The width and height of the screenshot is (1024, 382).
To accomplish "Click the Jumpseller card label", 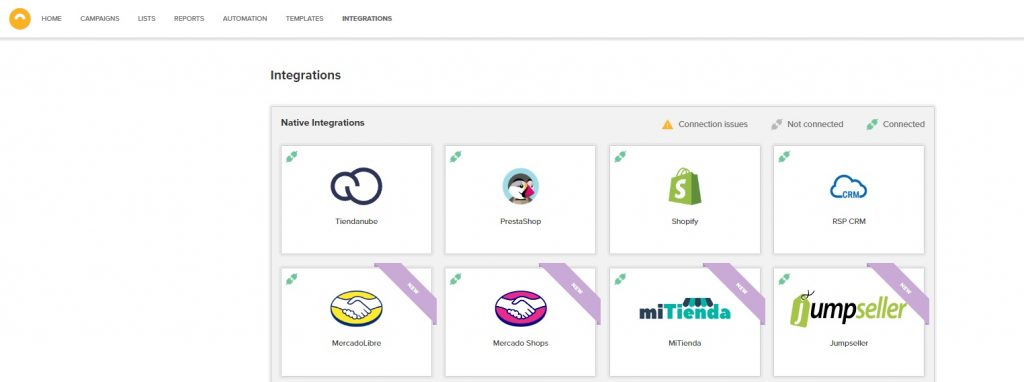I will [x=848, y=343].
